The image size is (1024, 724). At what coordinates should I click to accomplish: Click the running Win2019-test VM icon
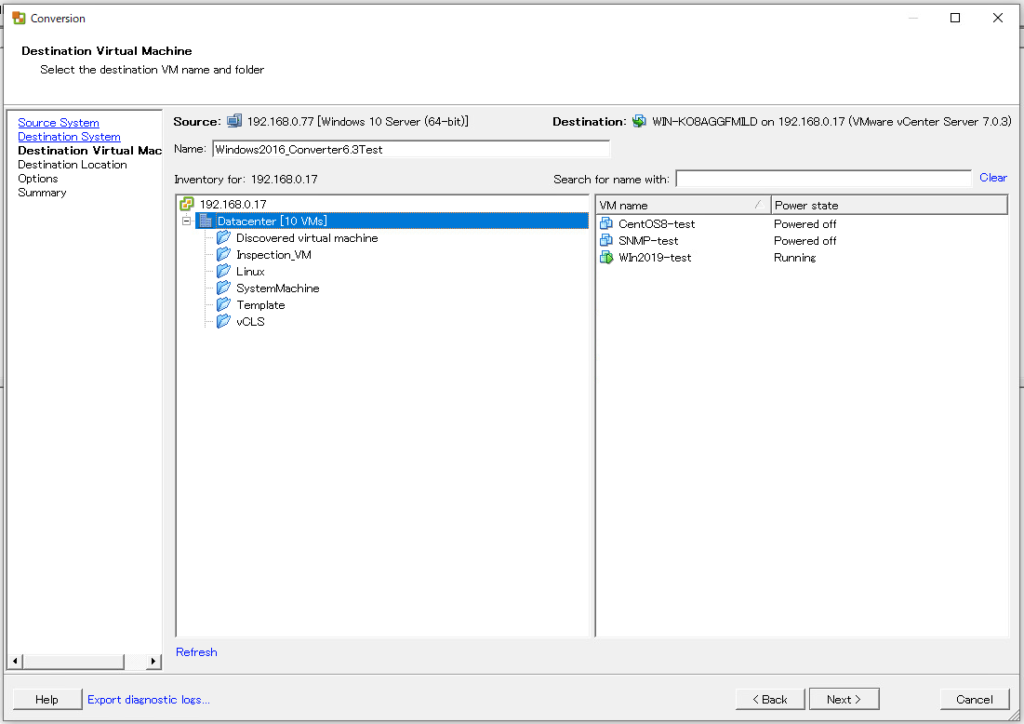[606, 257]
